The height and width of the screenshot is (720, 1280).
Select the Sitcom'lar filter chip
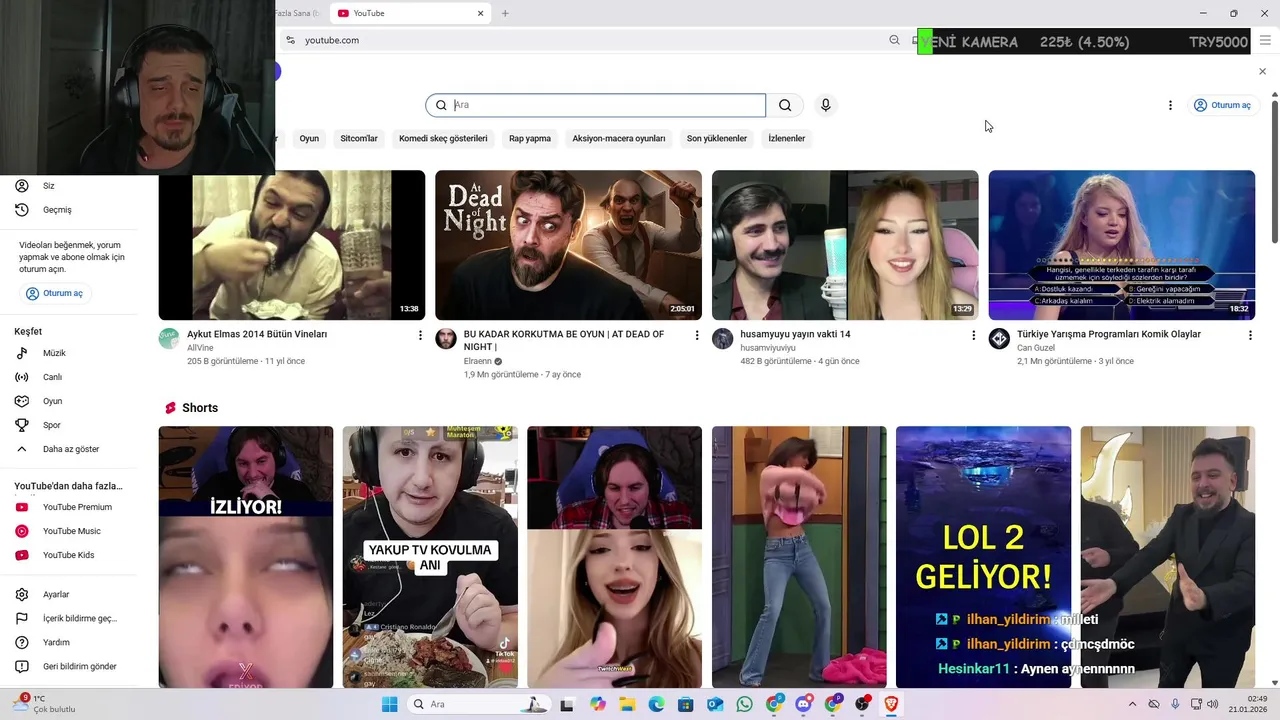point(359,139)
